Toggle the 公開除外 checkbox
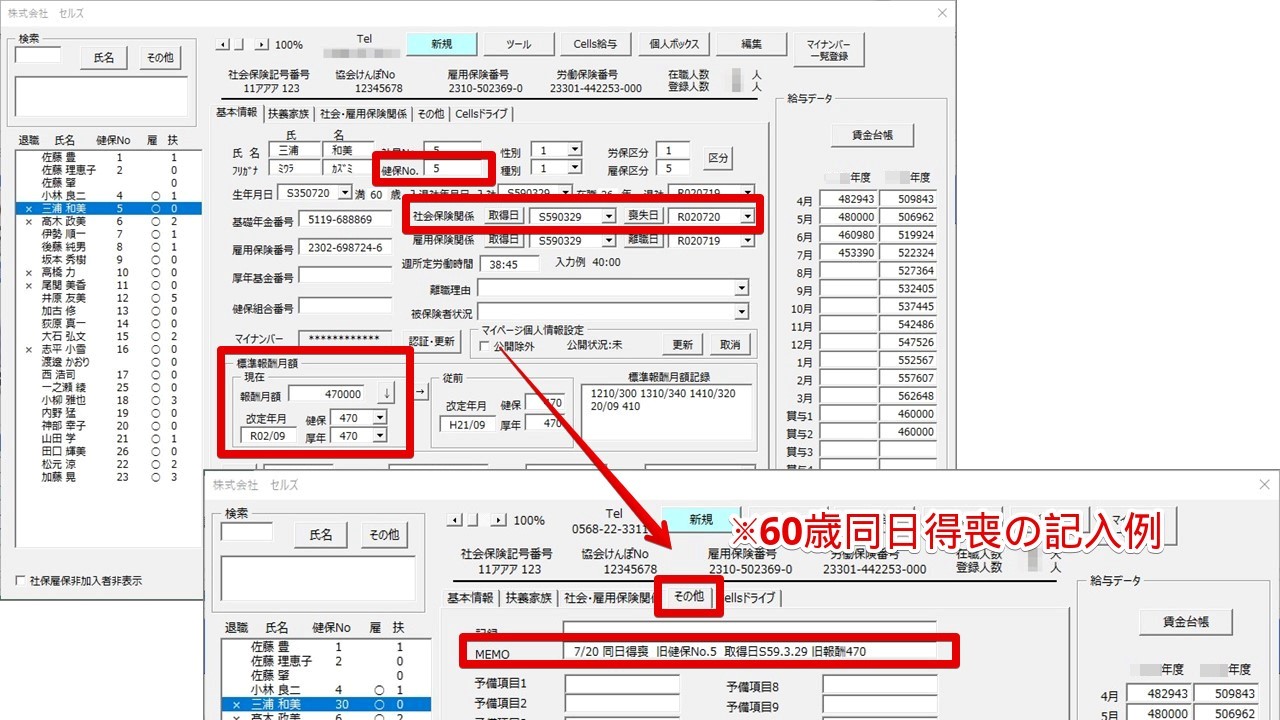Viewport: 1280px width, 720px height. coord(484,346)
